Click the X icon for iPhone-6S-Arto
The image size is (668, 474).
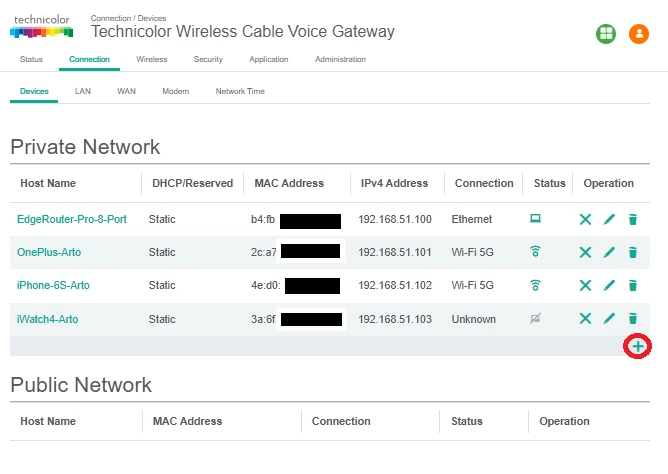coord(585,285)
